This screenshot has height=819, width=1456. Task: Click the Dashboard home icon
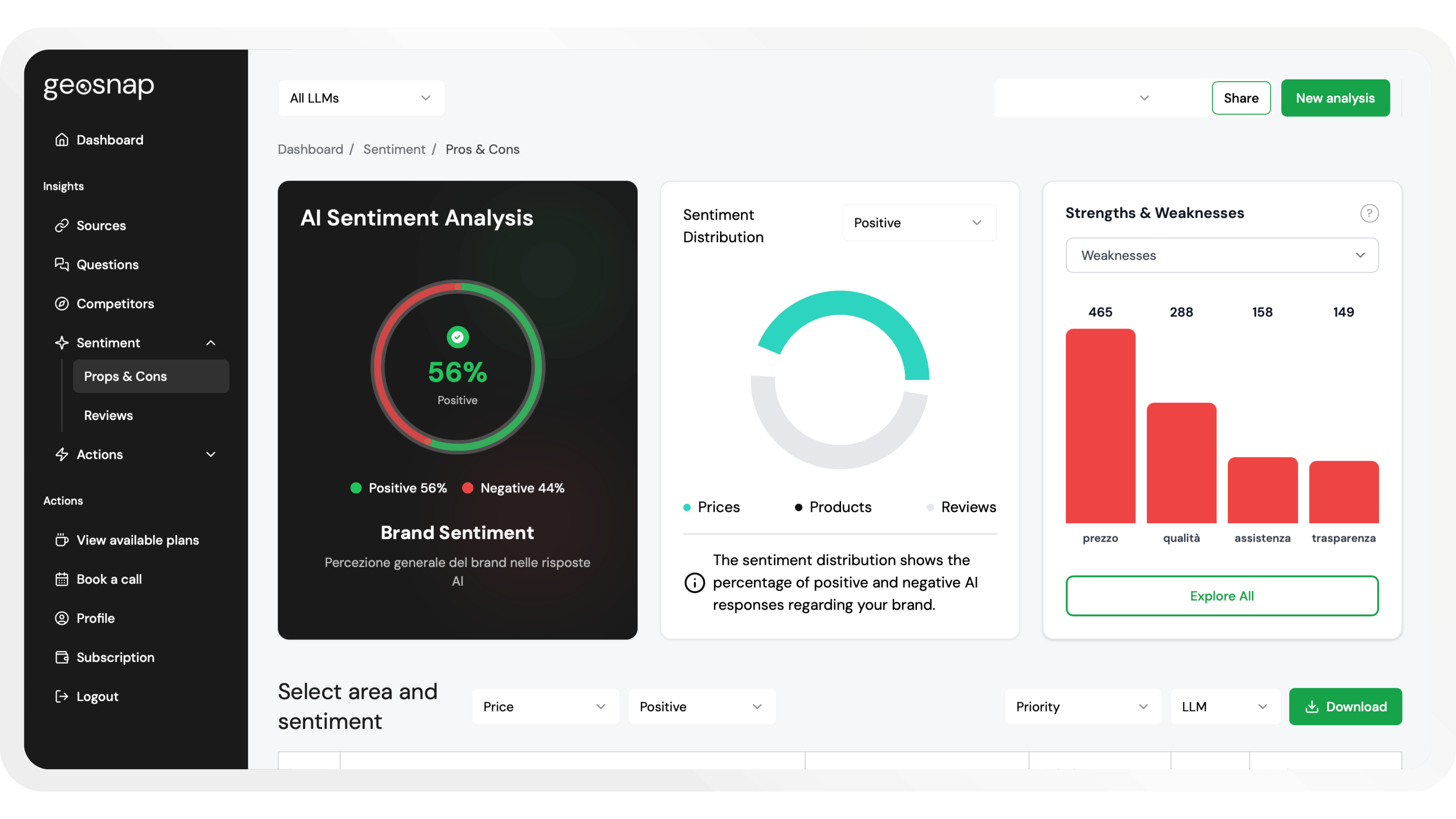pyautogui.click(x=62, y=140)
